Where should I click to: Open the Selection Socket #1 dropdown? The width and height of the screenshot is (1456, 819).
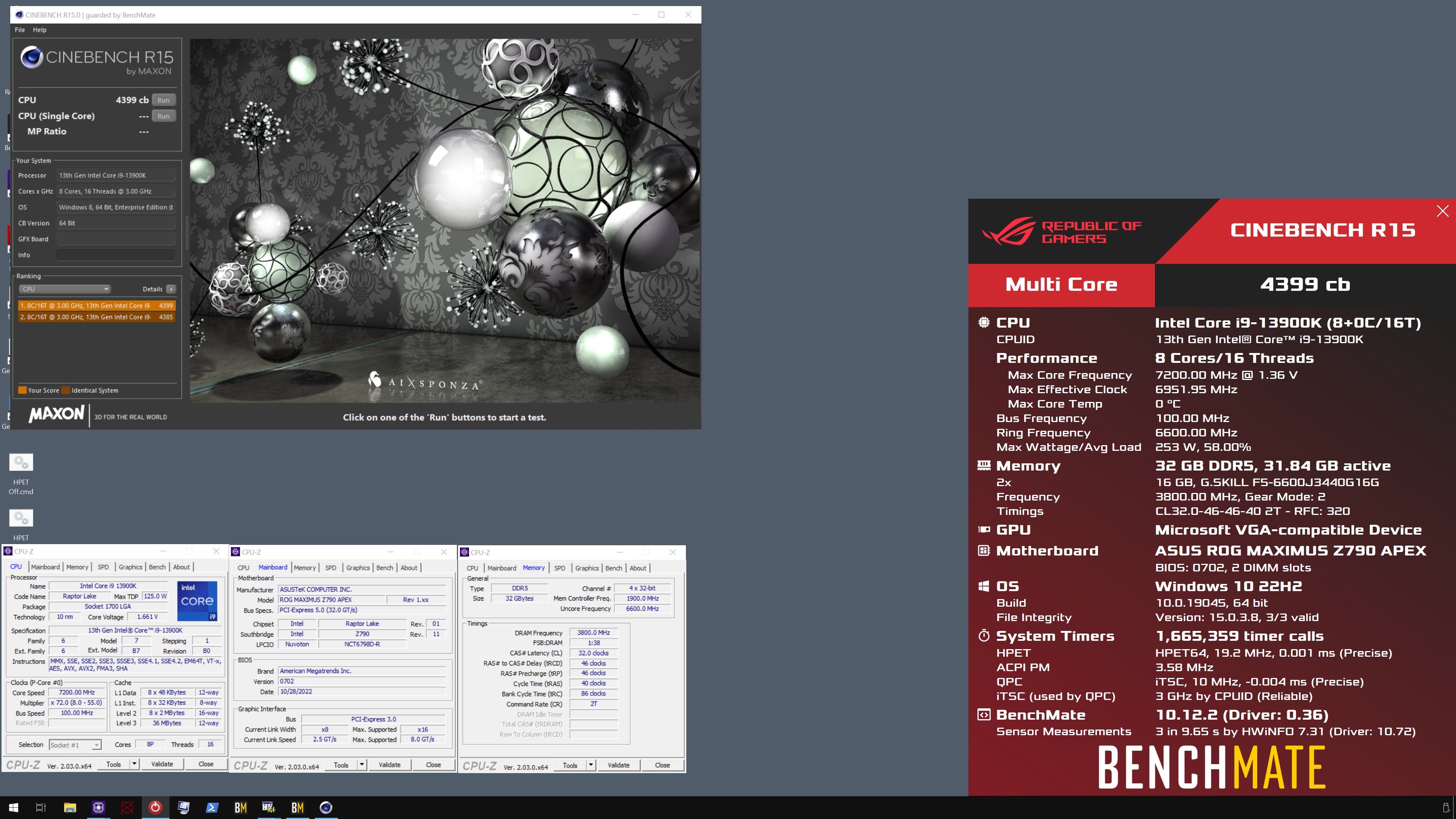(x=75, y=745)
